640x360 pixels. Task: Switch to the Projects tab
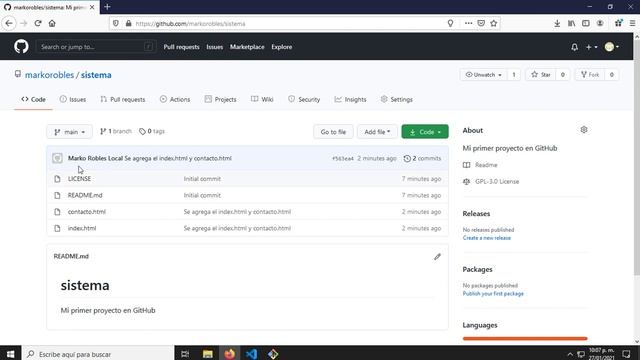(220, 99)
